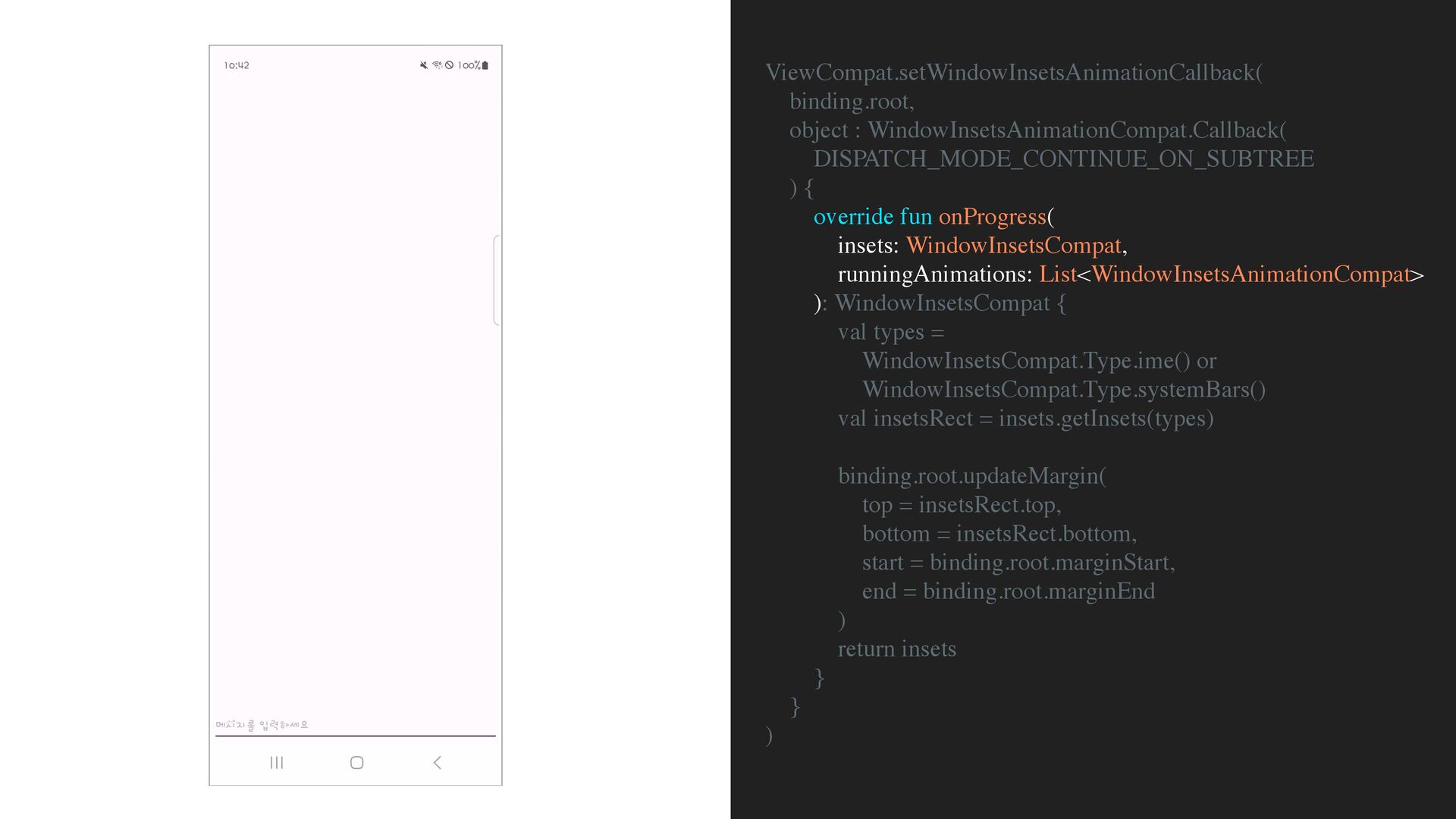Click the 100% battery percentage text

[469, 65]
